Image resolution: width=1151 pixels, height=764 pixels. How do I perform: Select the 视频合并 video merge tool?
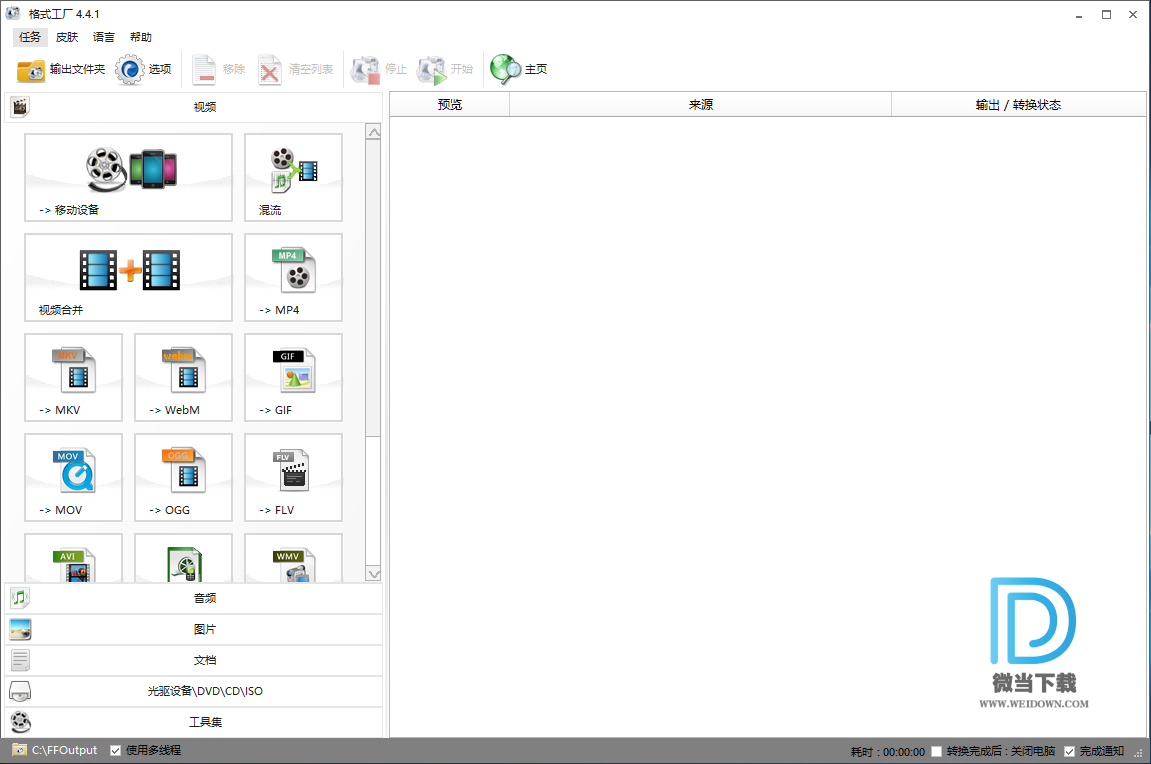coord(128,277)
